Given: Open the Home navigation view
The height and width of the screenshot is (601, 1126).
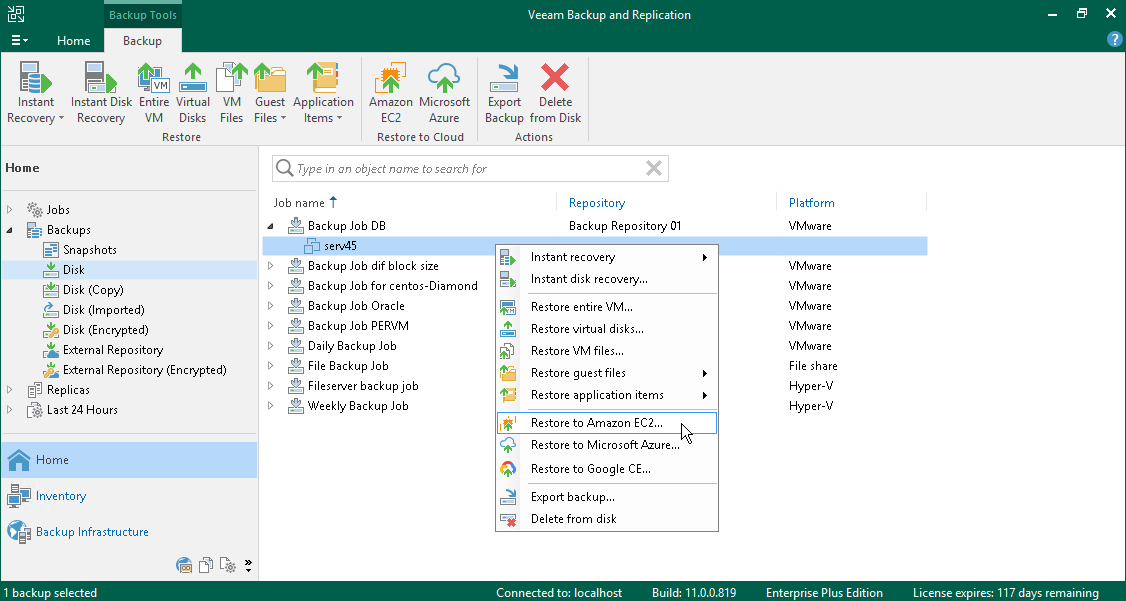Looking at the screenshot, I should 129,460.
